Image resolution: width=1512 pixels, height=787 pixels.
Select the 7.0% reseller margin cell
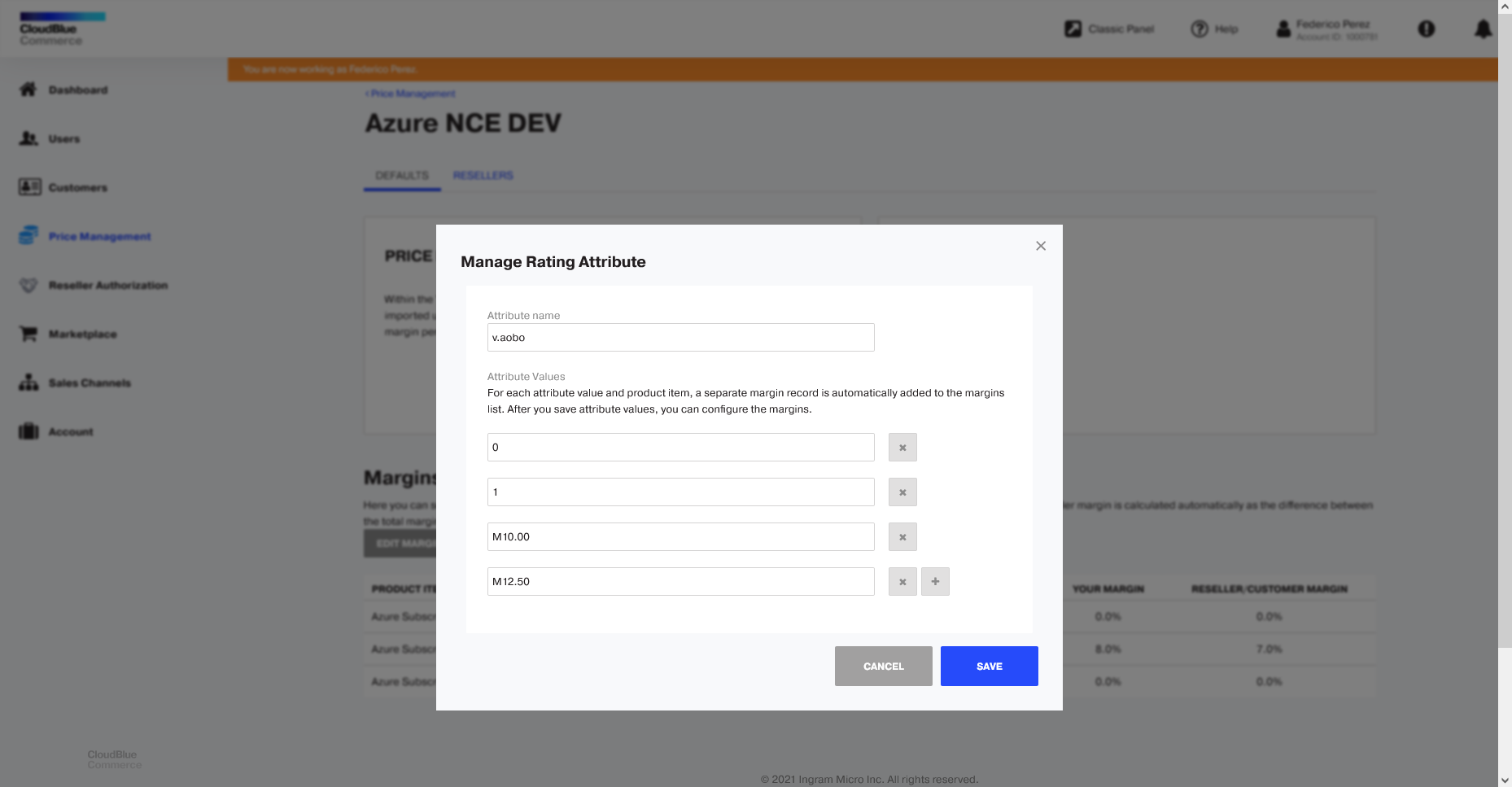tap(1269, 649)
